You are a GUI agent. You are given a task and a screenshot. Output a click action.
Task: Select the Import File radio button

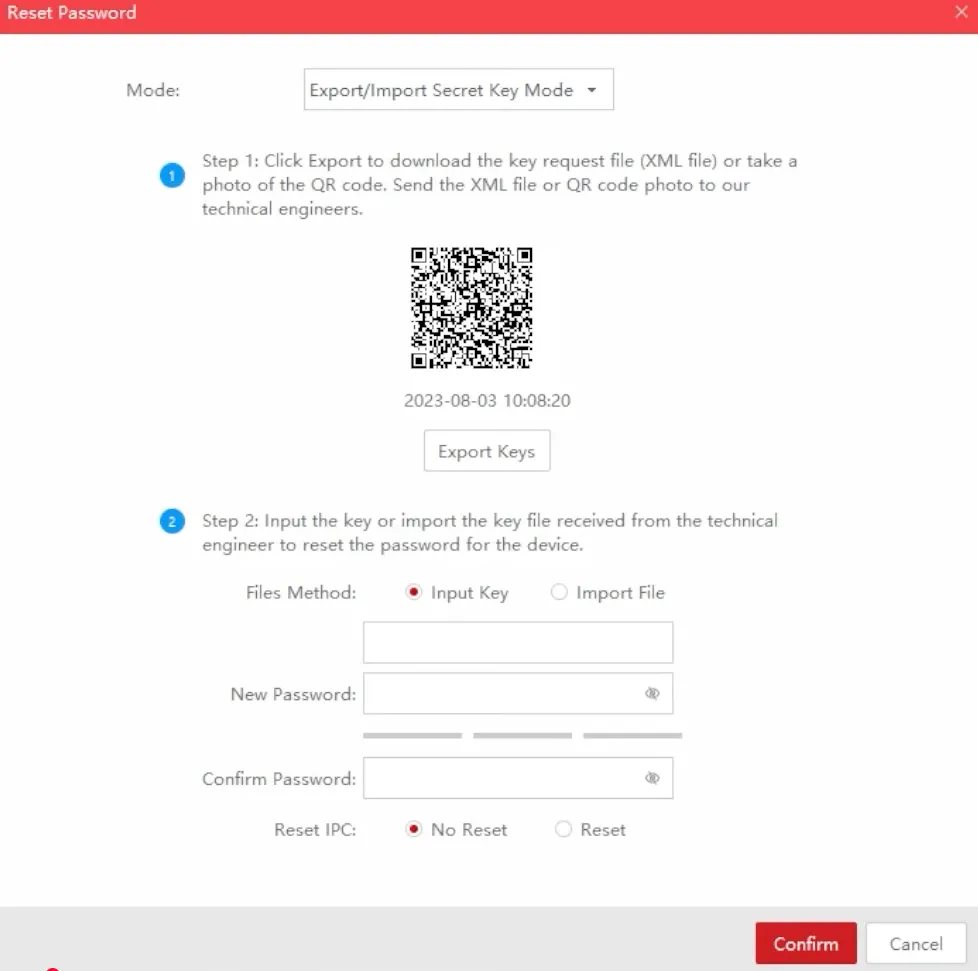point(560,592)
